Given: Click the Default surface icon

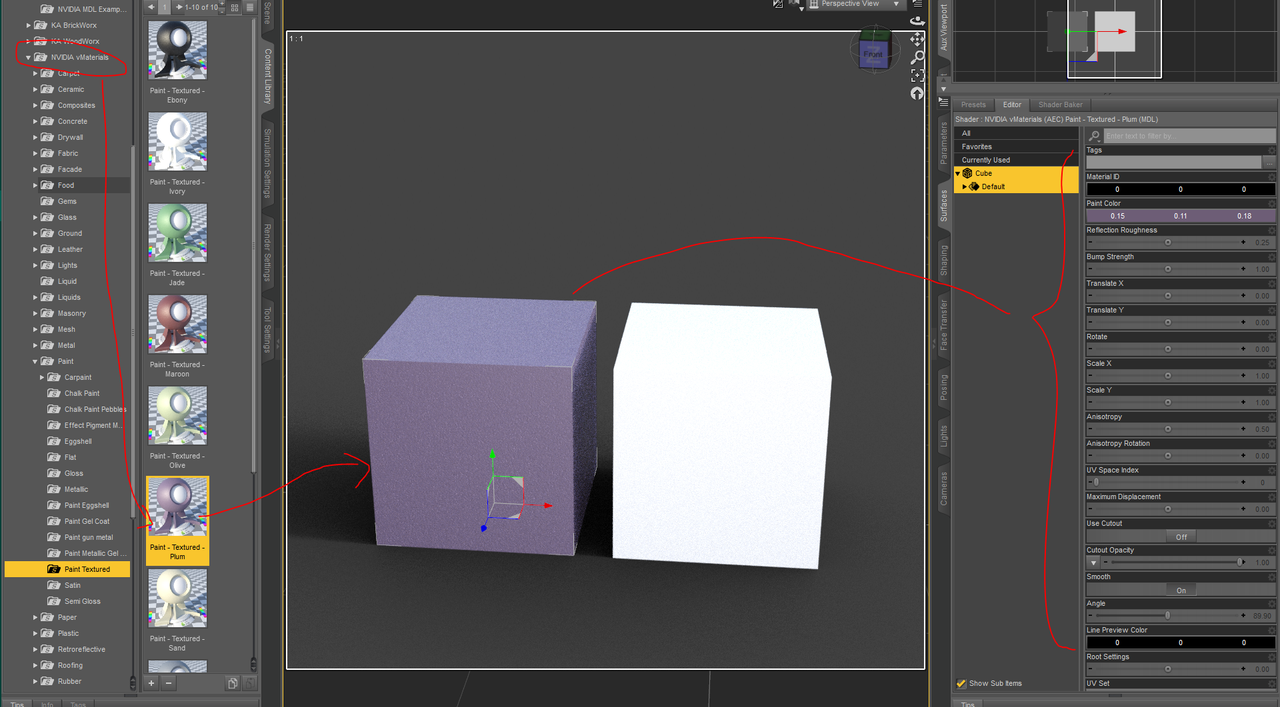Looking at the screenshot, I should (975, 186).
